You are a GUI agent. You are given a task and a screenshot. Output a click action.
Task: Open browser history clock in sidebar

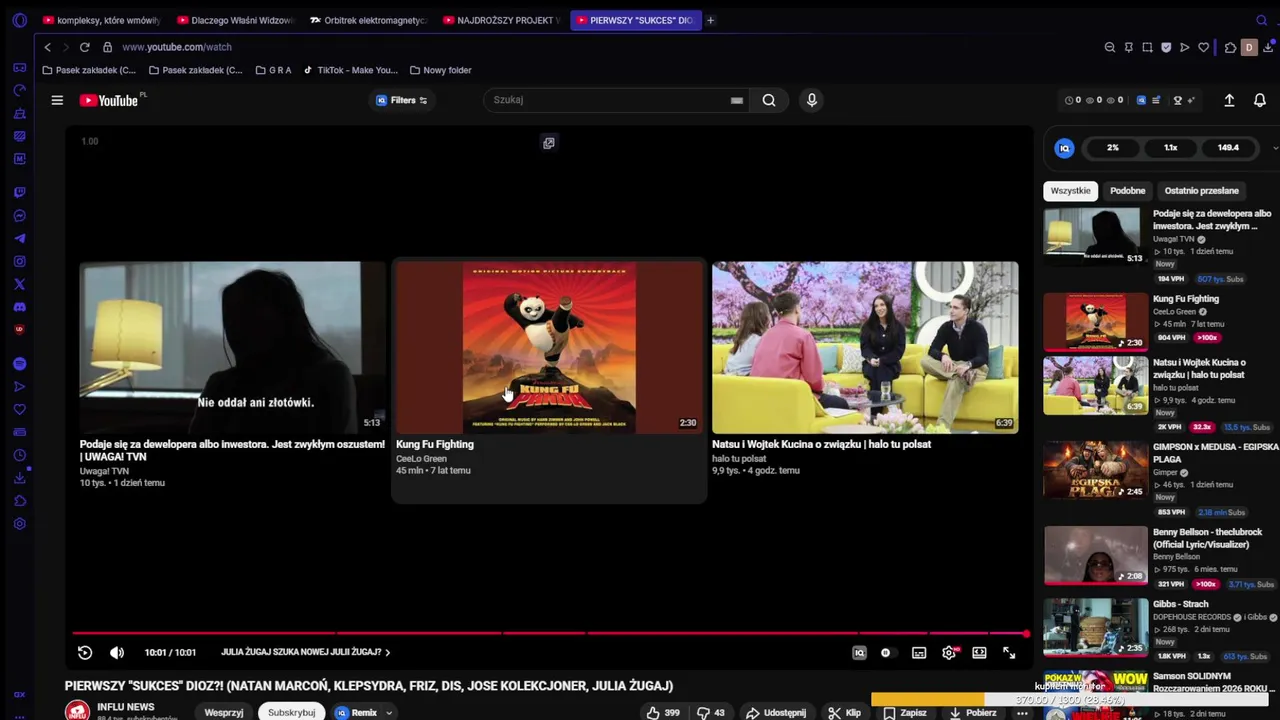[19, 455]
